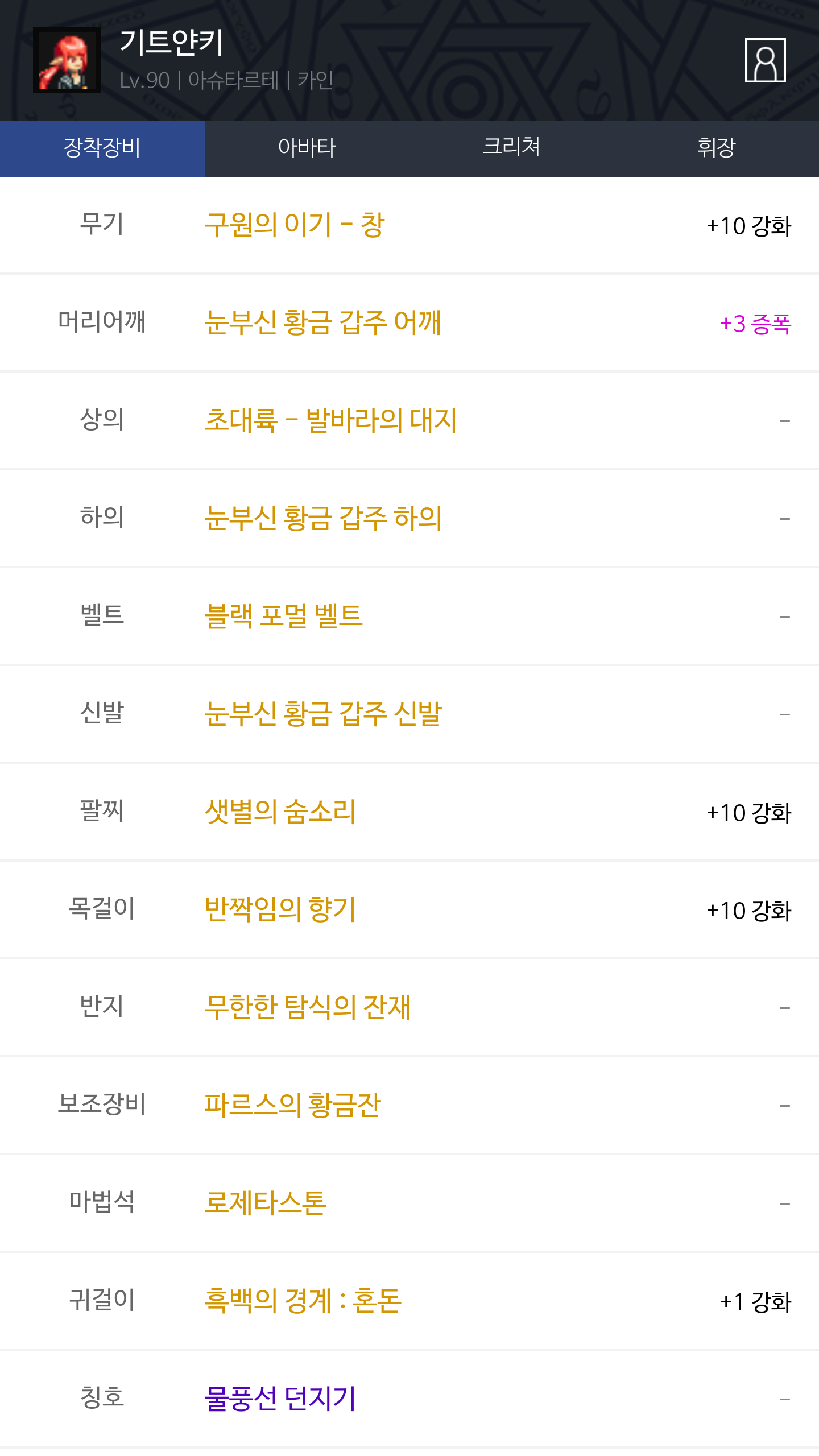The width and height of the screenshot is (819, 1456).
Task: Open bracelet item 샛별의 숨소리
Action: click(280, 812)
